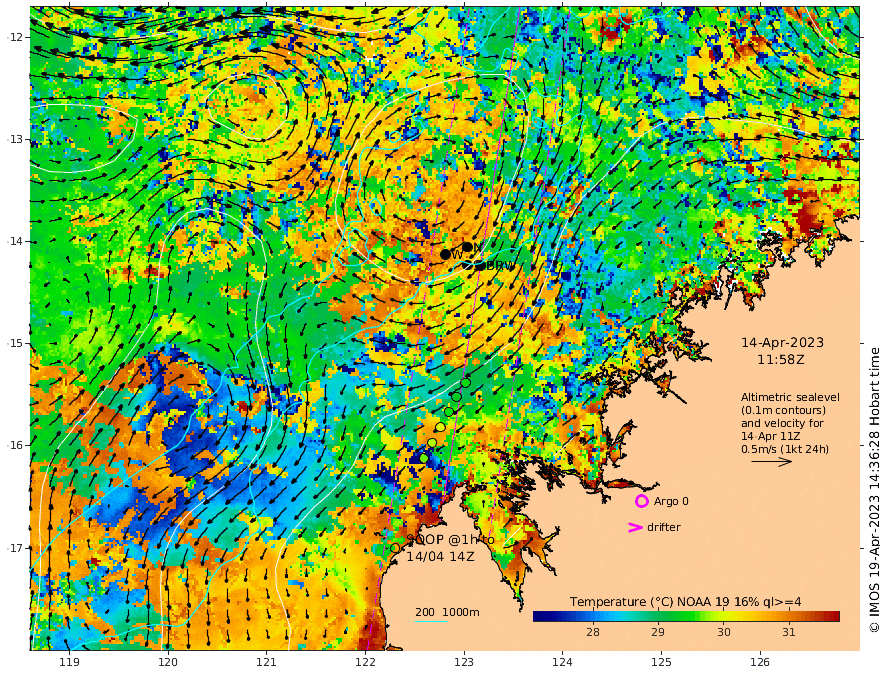Click the latitude axis label -12
Image resolution: width=880 pixels, height=680 pixels.
point(14,37)
